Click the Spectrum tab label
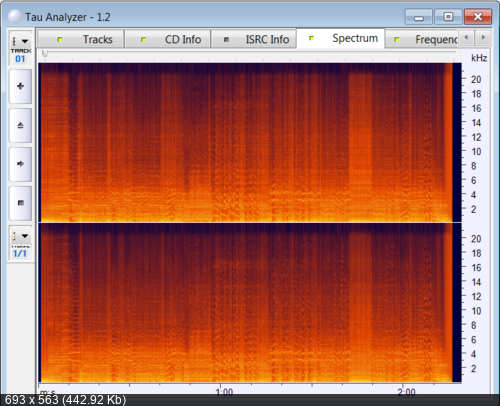Image resolution: width=500 pixels, height=406 pixels. click(355, 38)
